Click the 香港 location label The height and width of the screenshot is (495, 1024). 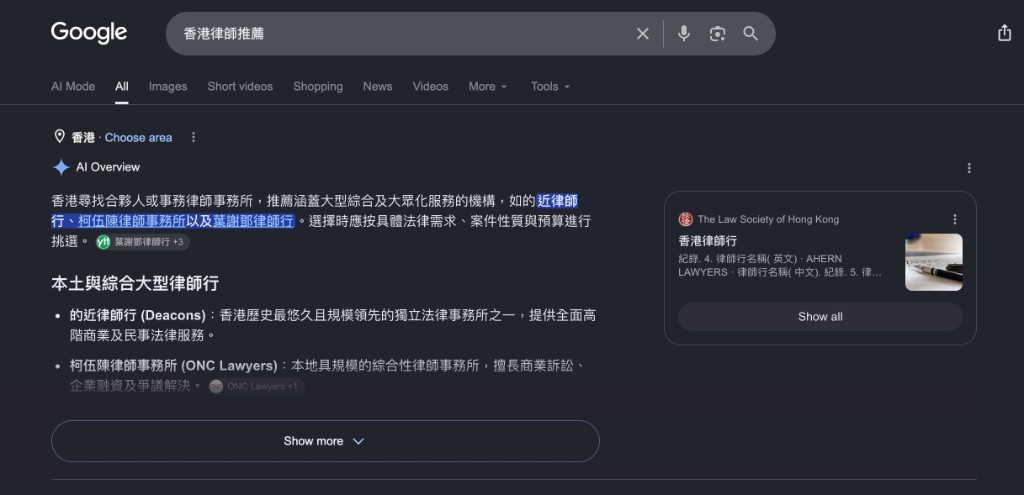point(83,137)
